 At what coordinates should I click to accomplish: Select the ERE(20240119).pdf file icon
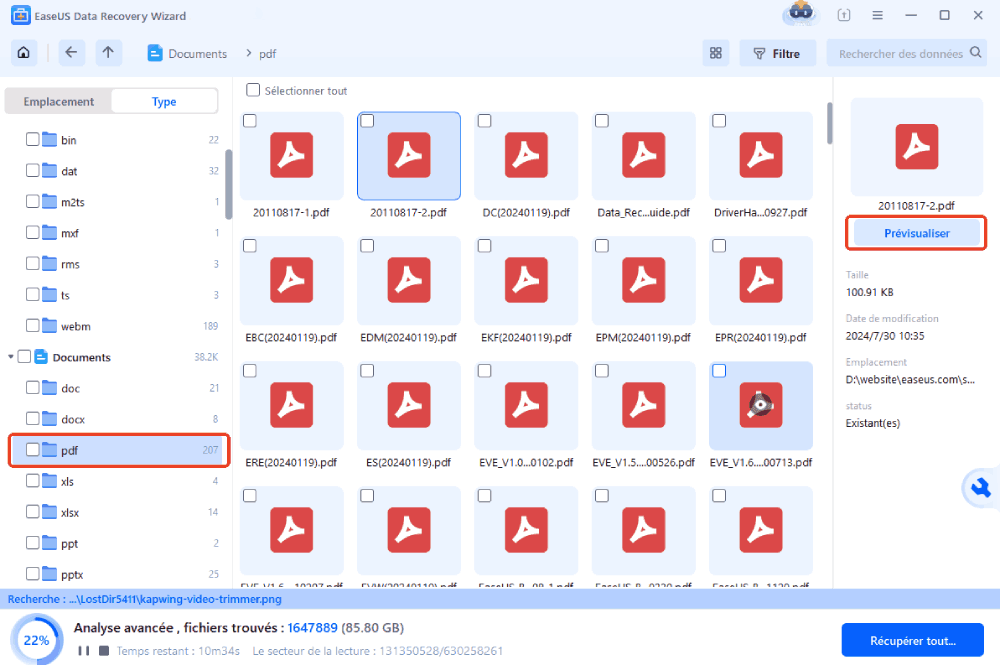291,405
